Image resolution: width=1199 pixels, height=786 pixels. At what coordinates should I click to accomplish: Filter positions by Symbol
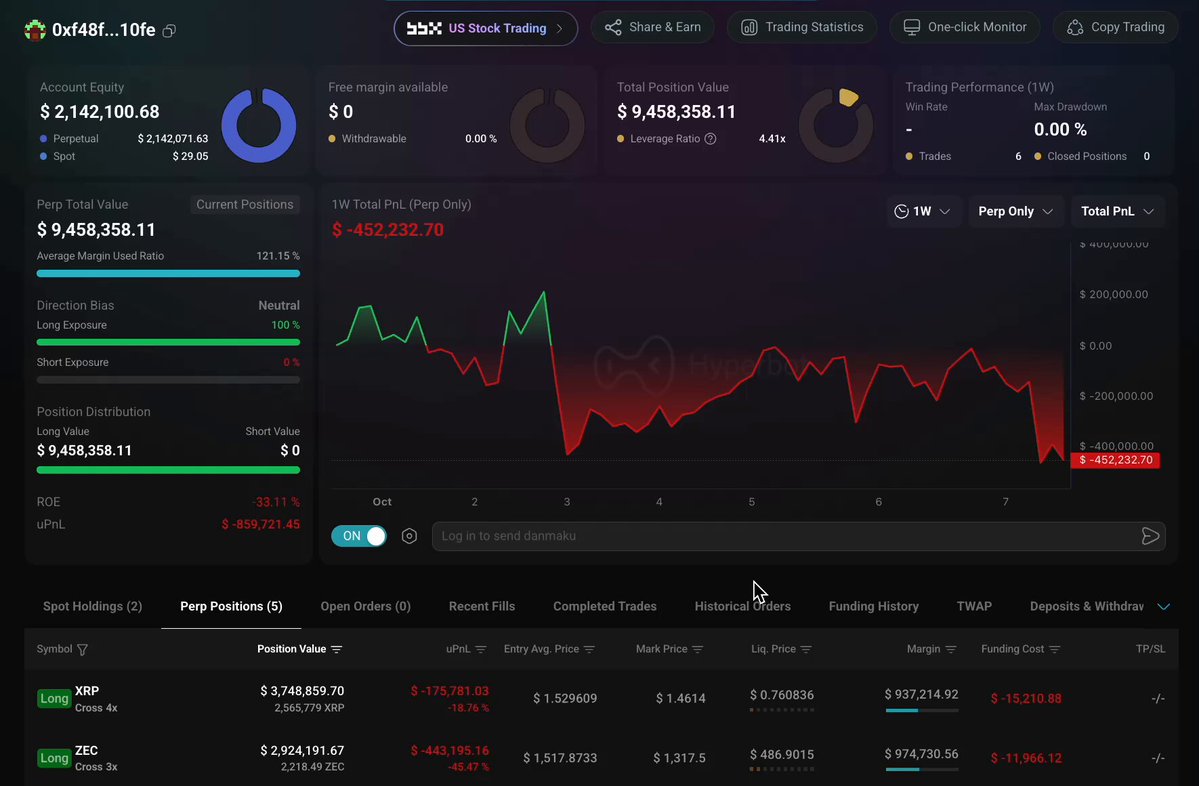83,649
